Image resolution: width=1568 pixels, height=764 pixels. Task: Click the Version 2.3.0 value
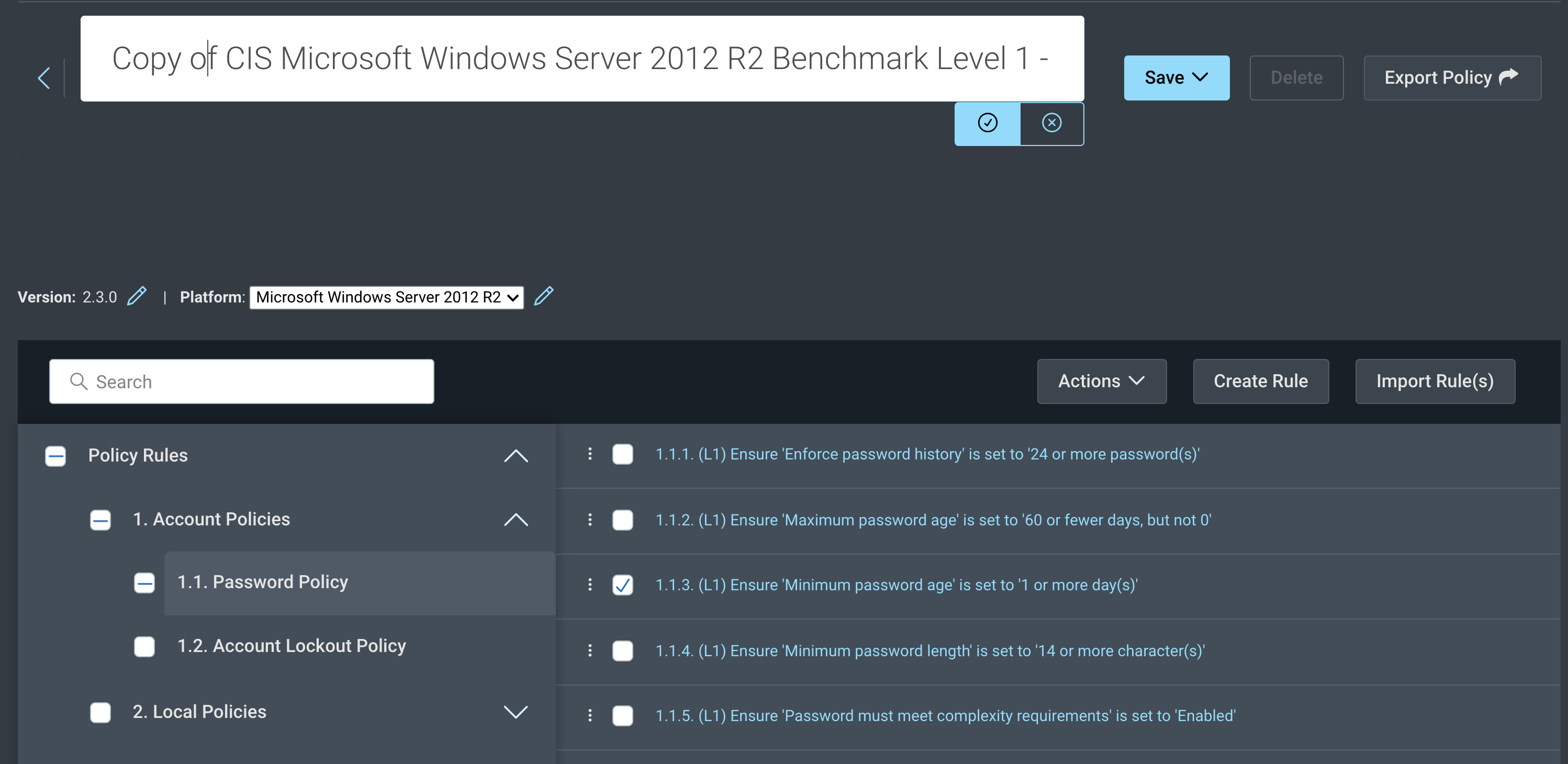click(100, 297)
